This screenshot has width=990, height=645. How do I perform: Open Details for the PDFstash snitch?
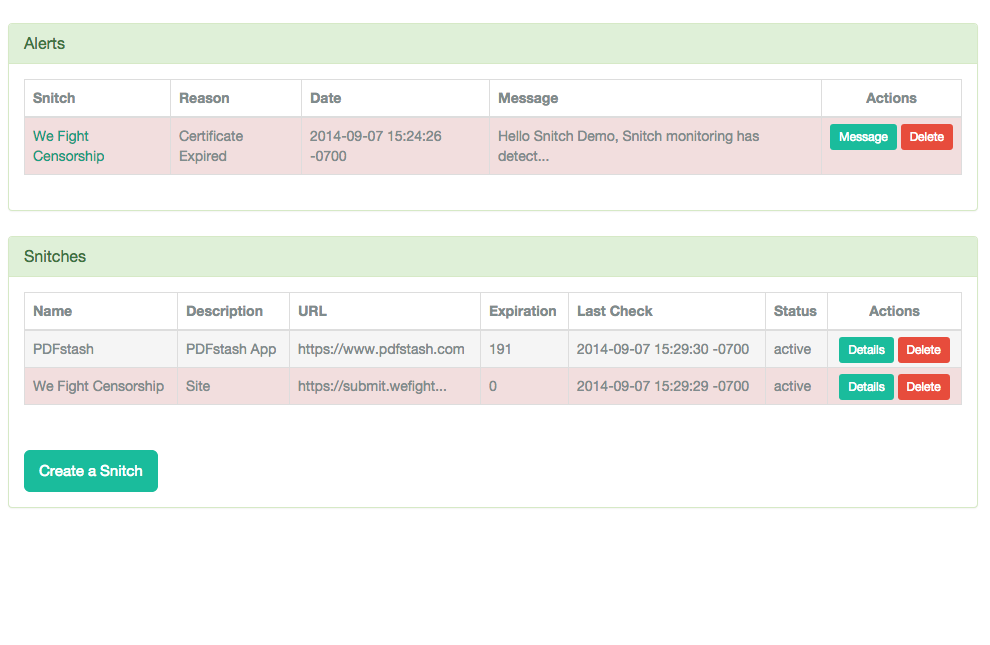click(x=865, y=350)
